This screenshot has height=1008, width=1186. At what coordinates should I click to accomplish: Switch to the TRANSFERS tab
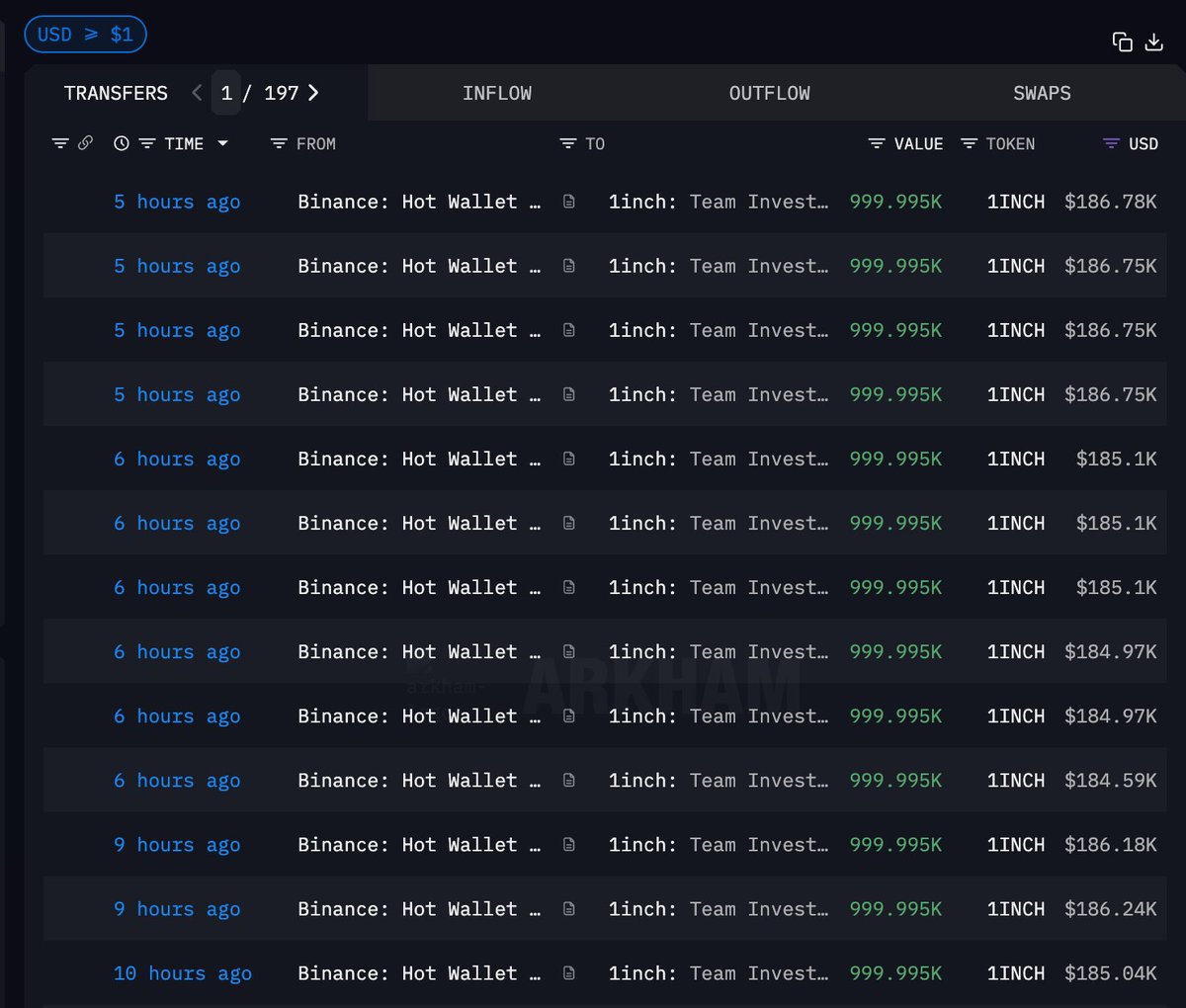[116, 93]
